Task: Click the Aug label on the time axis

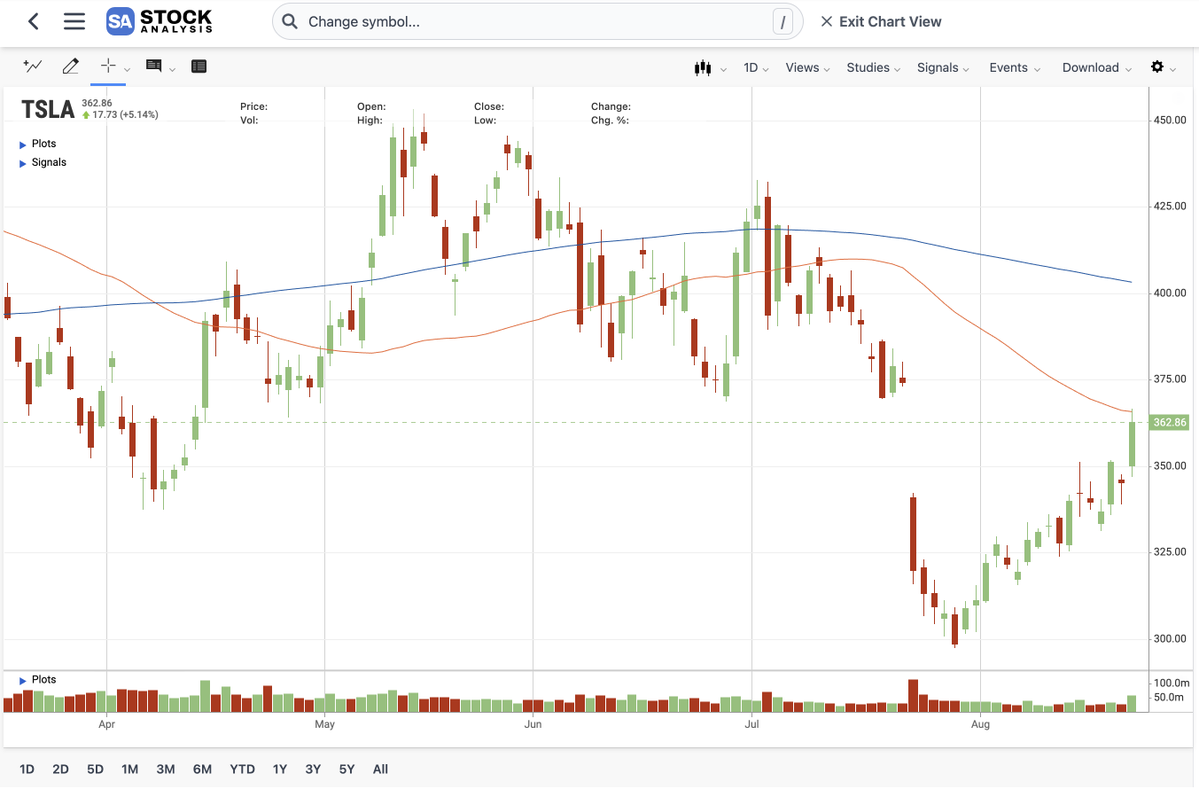Action: [980, 724]
